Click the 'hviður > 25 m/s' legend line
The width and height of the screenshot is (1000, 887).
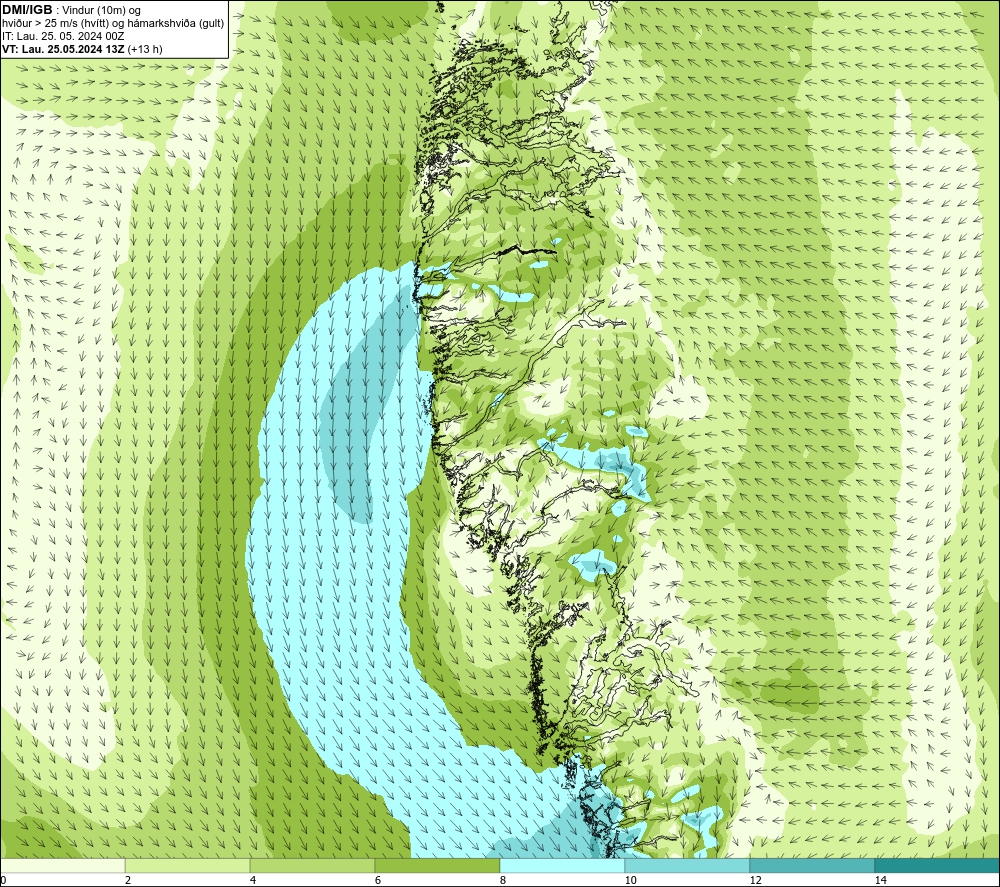coord(113,23)
